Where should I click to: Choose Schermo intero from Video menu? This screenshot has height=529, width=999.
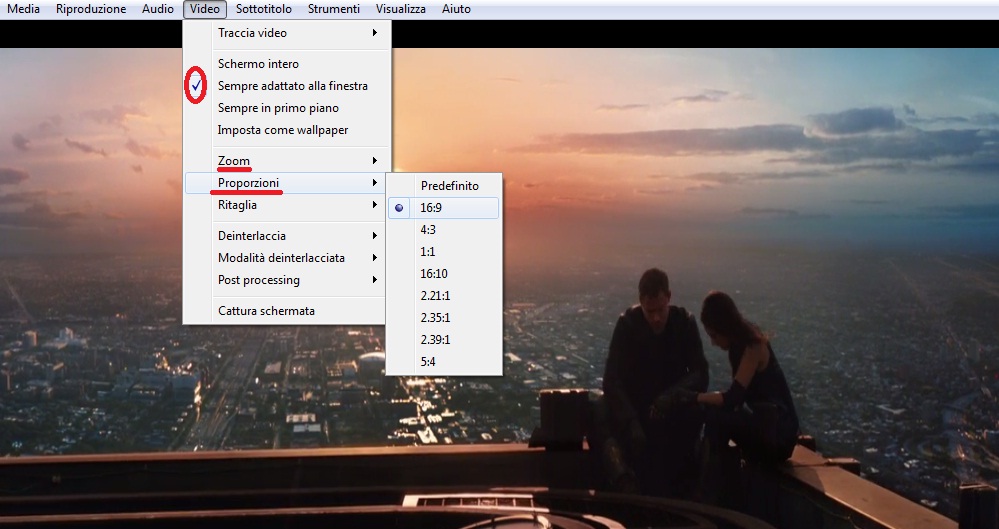click(258, 64)
